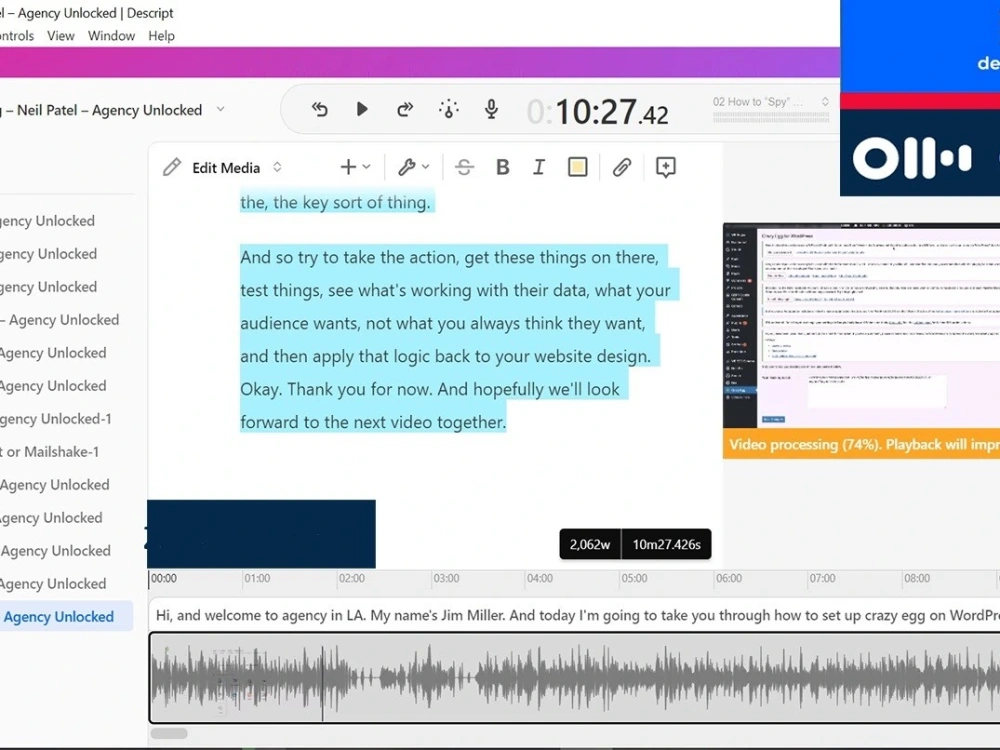Toggle italic formatting
The image size is (1000, 750).
[539, 167]
